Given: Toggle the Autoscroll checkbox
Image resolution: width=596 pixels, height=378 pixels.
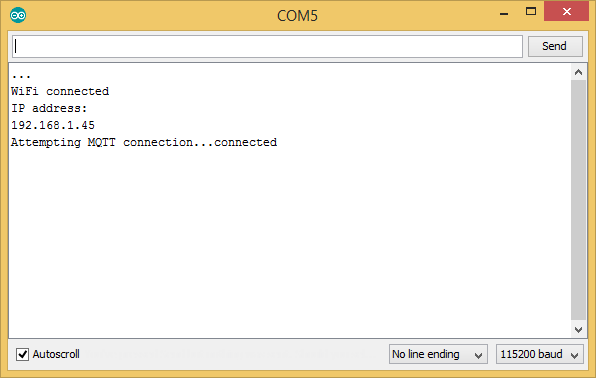Looking at the screenshot, I should [22, 354].
